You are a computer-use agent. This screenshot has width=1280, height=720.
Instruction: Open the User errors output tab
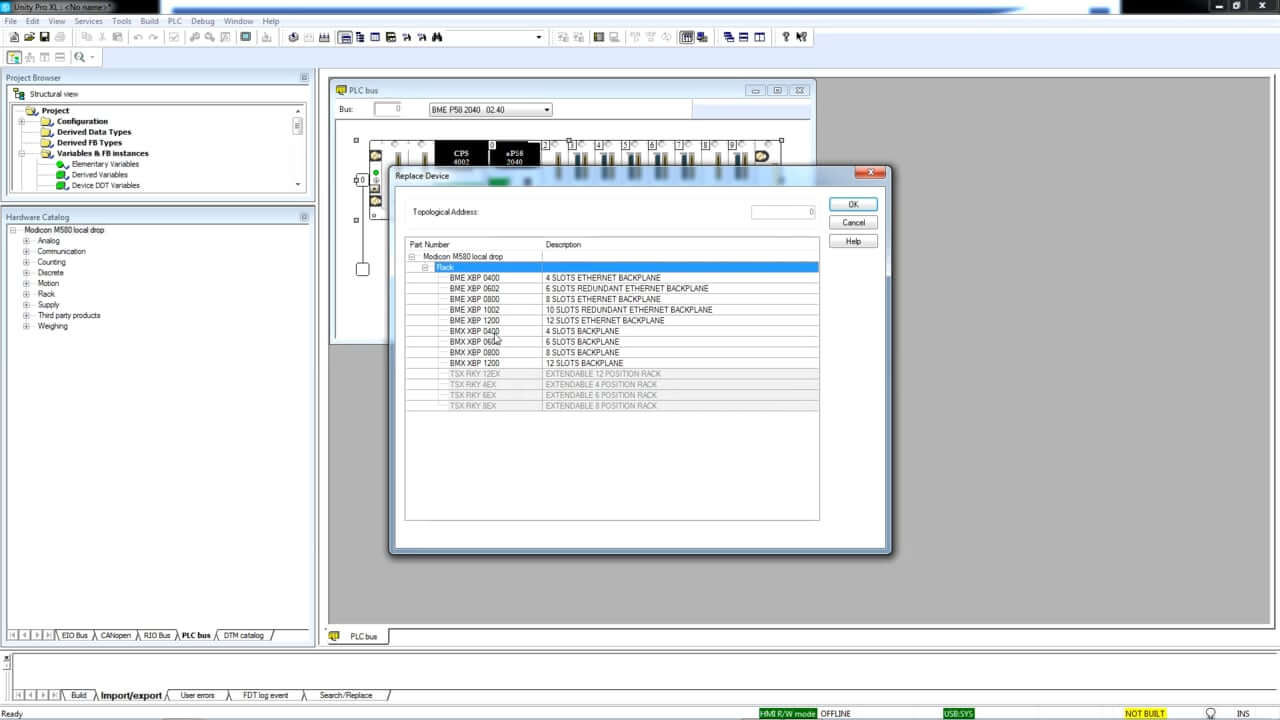point(197,695)
